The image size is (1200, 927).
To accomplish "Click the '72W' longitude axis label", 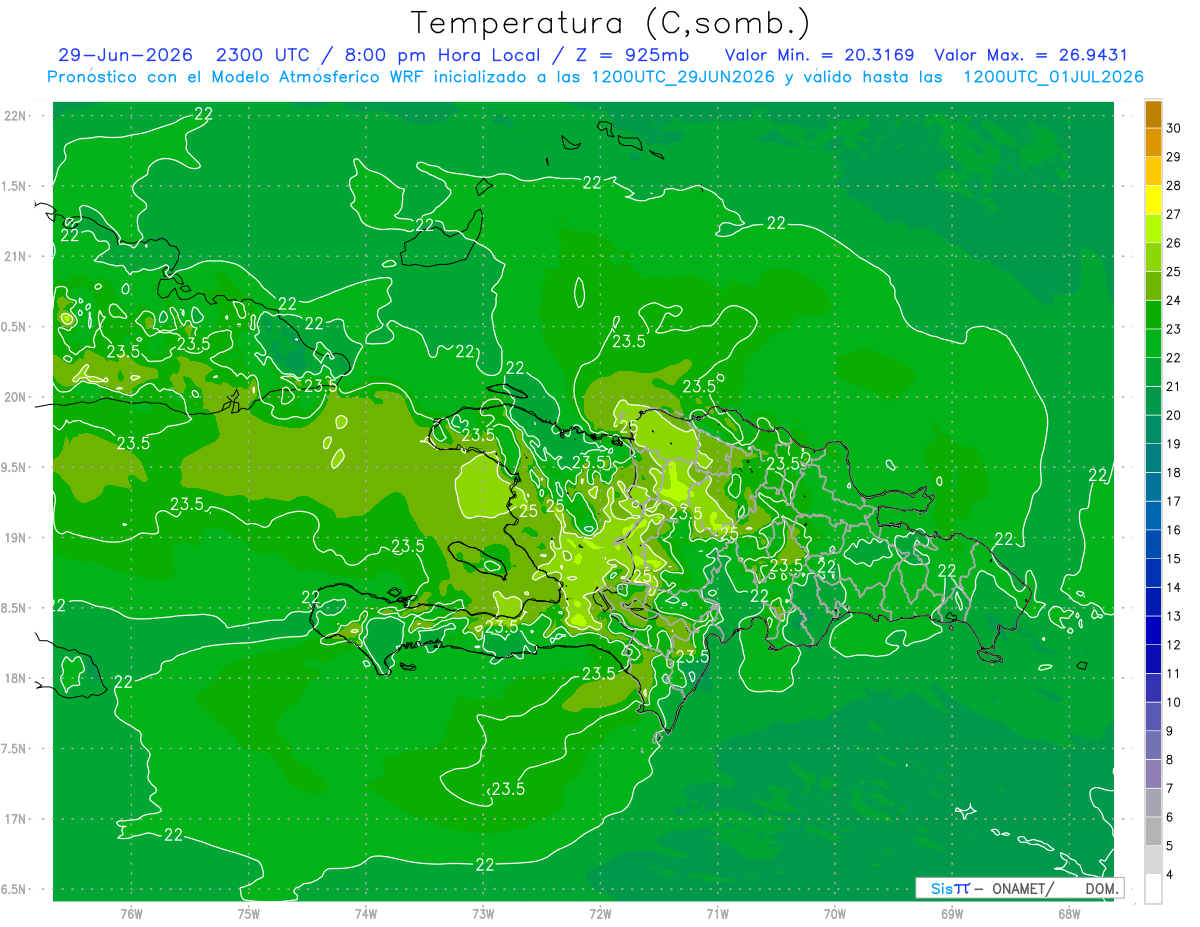I will click(x=600, y=913).
